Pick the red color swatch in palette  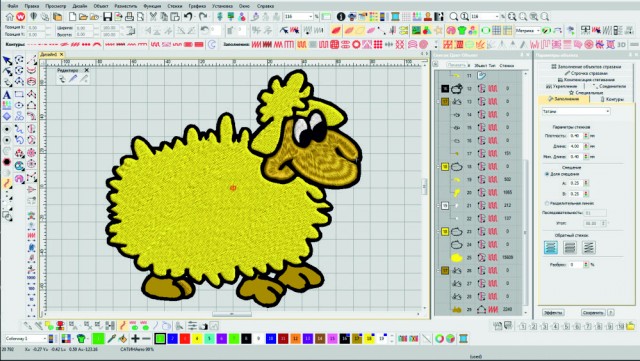(x=185, y=338)
